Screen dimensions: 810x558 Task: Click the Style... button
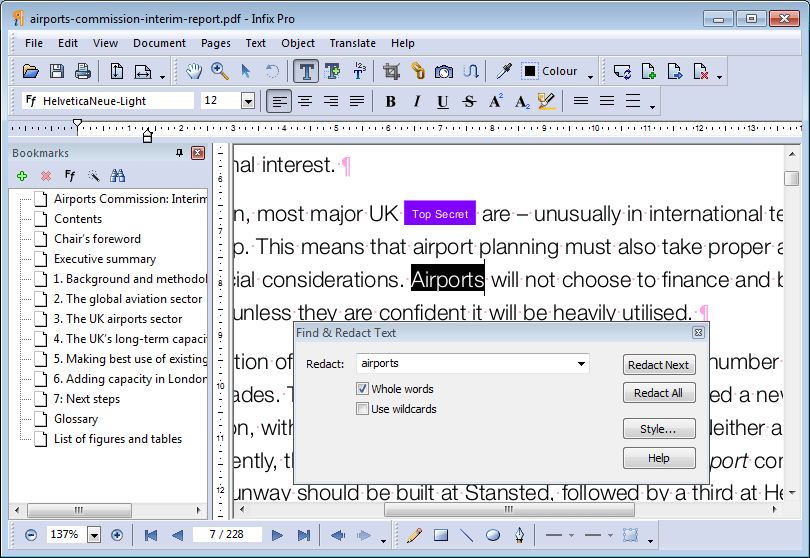(658, 429)
